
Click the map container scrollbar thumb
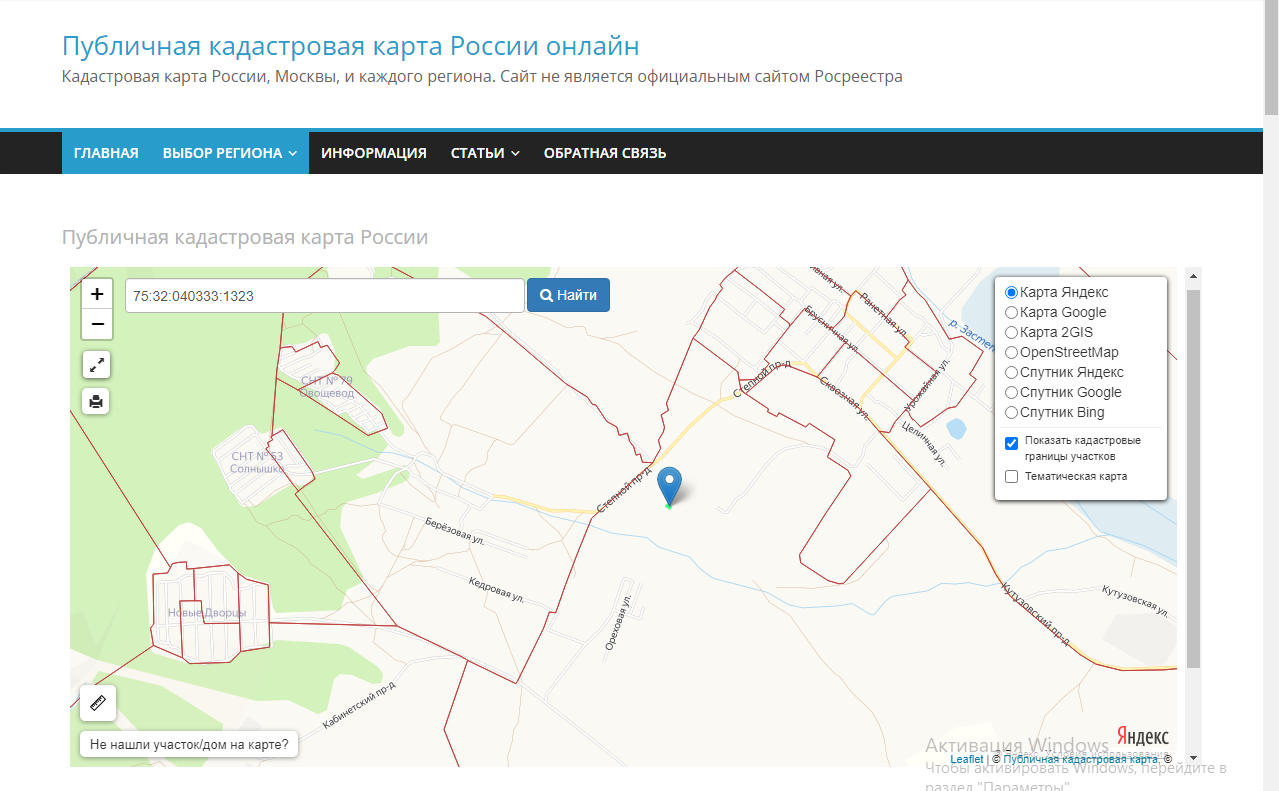pos(1193,480)
